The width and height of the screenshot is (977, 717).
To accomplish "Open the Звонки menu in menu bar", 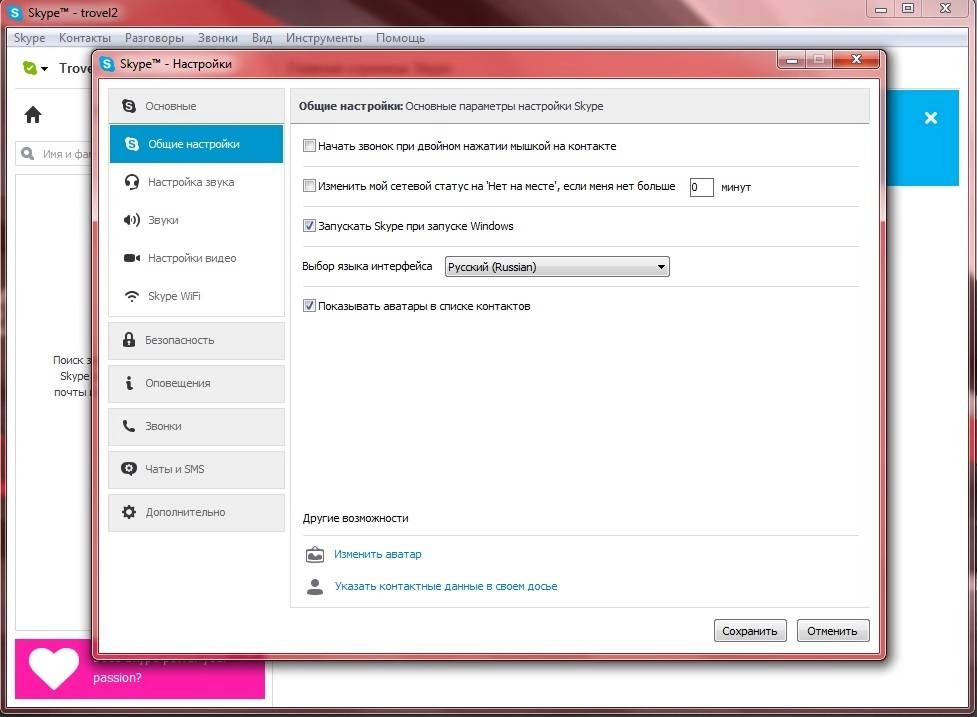I will [217, 38].
